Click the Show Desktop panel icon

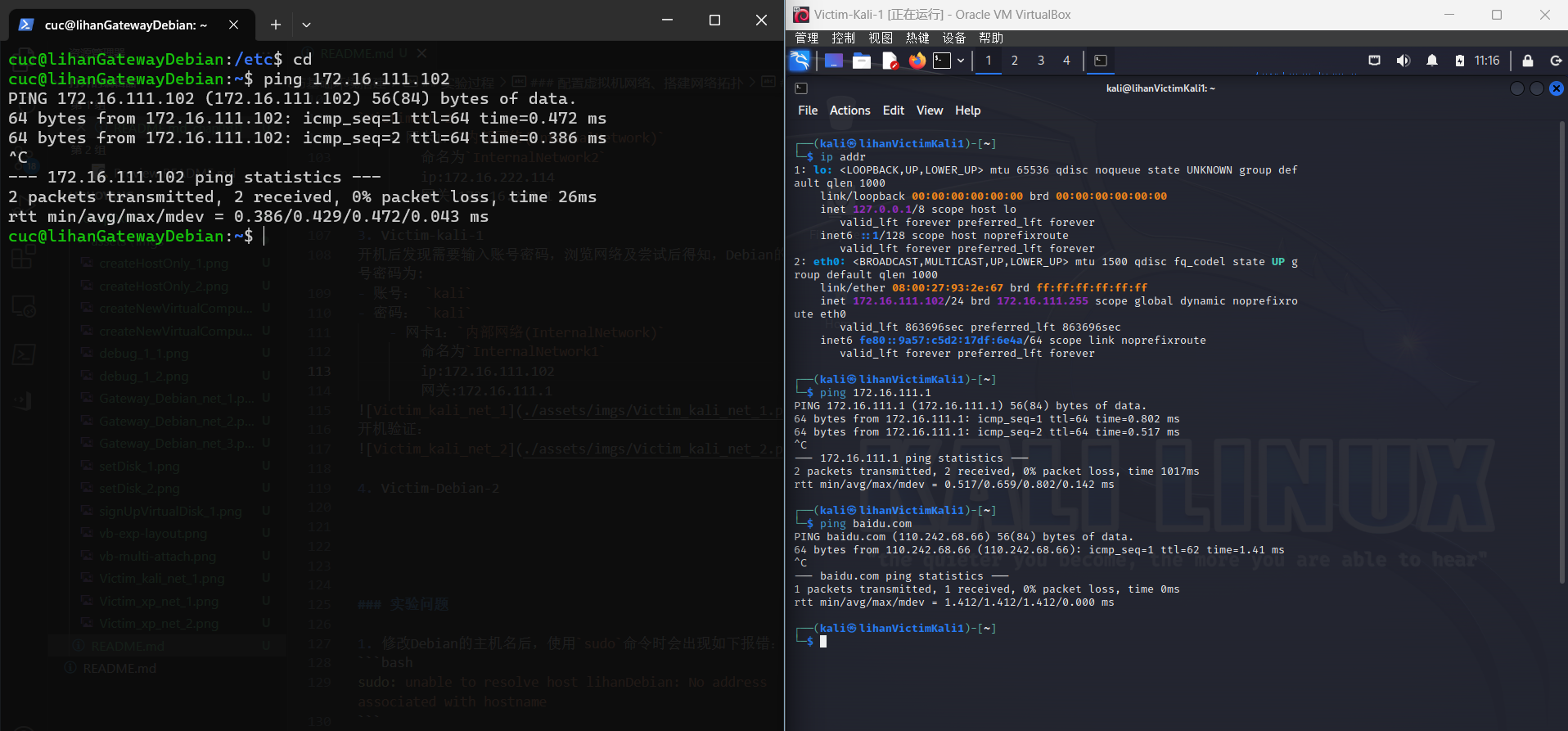click(833, 61)
